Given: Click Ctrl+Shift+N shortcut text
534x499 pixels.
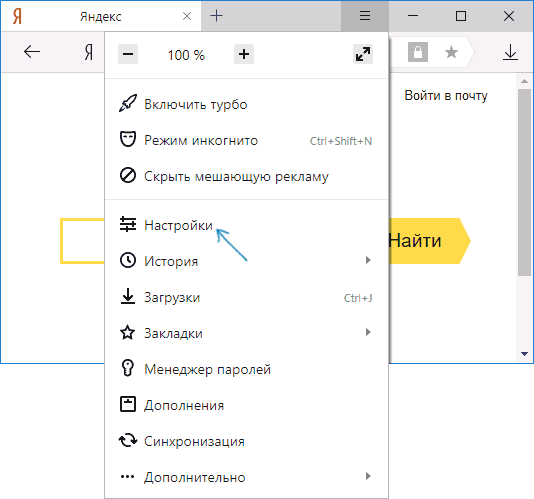Looking at the screenshot, I should click(x=341, y=141).
